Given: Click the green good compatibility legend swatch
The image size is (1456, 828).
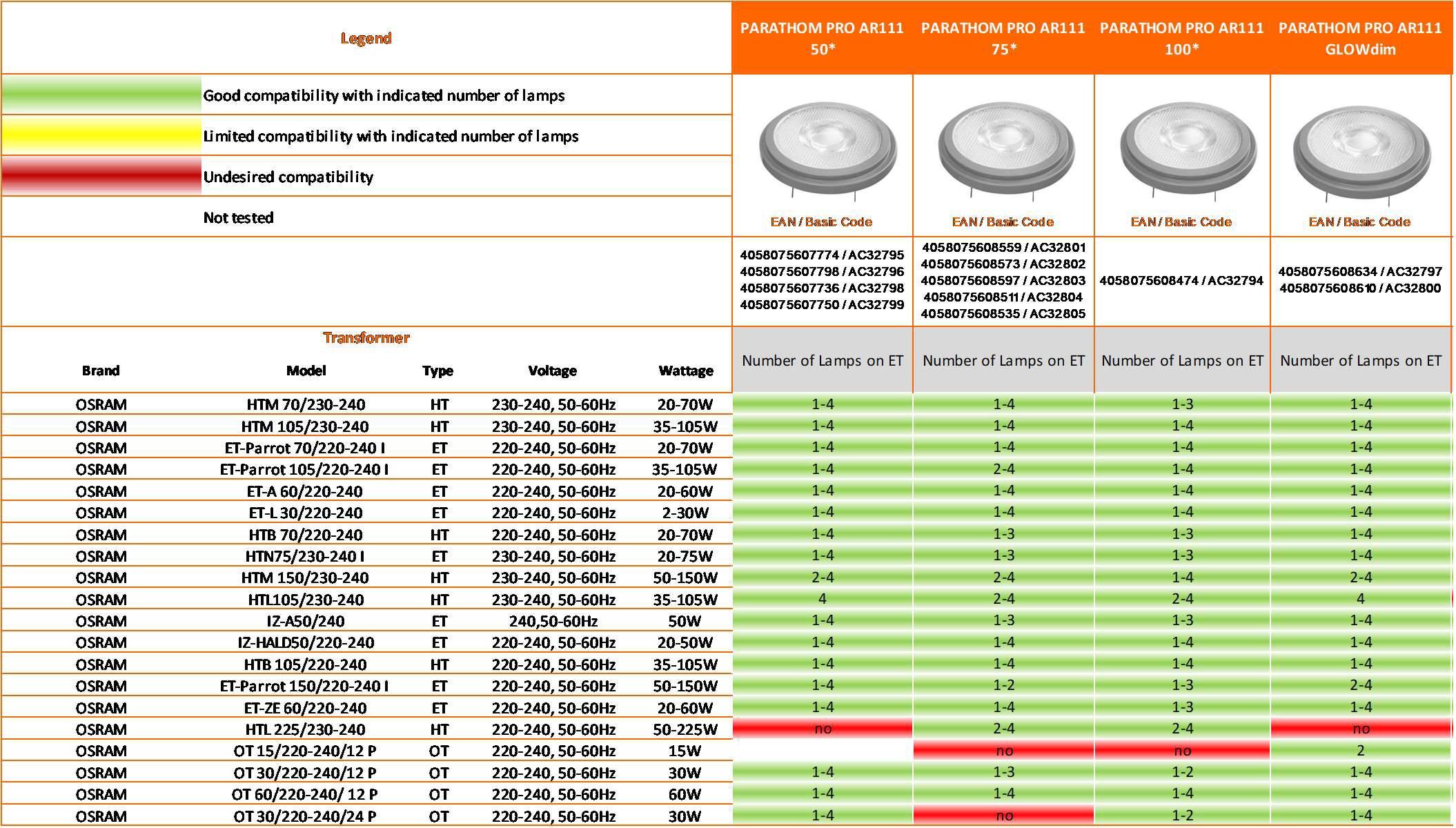Looking at the screenshot, I should pyautogui.click(x=101, y=95).
